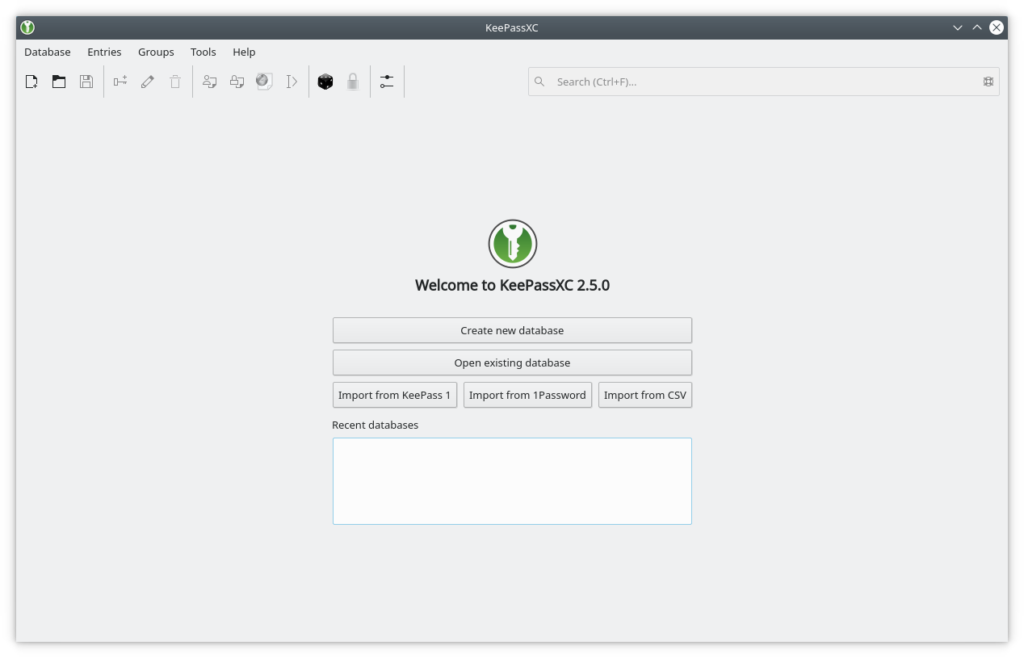
Task: Click the KeePassXC logo in title bar
Action: 27,27
